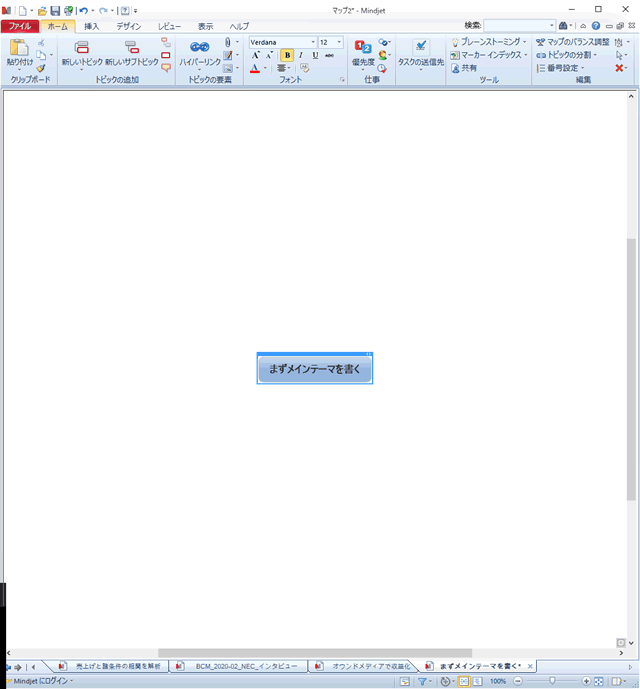Click the Save icon in quick access toolbar
This screenshot has height=689, width=640.
click(56, 10)
